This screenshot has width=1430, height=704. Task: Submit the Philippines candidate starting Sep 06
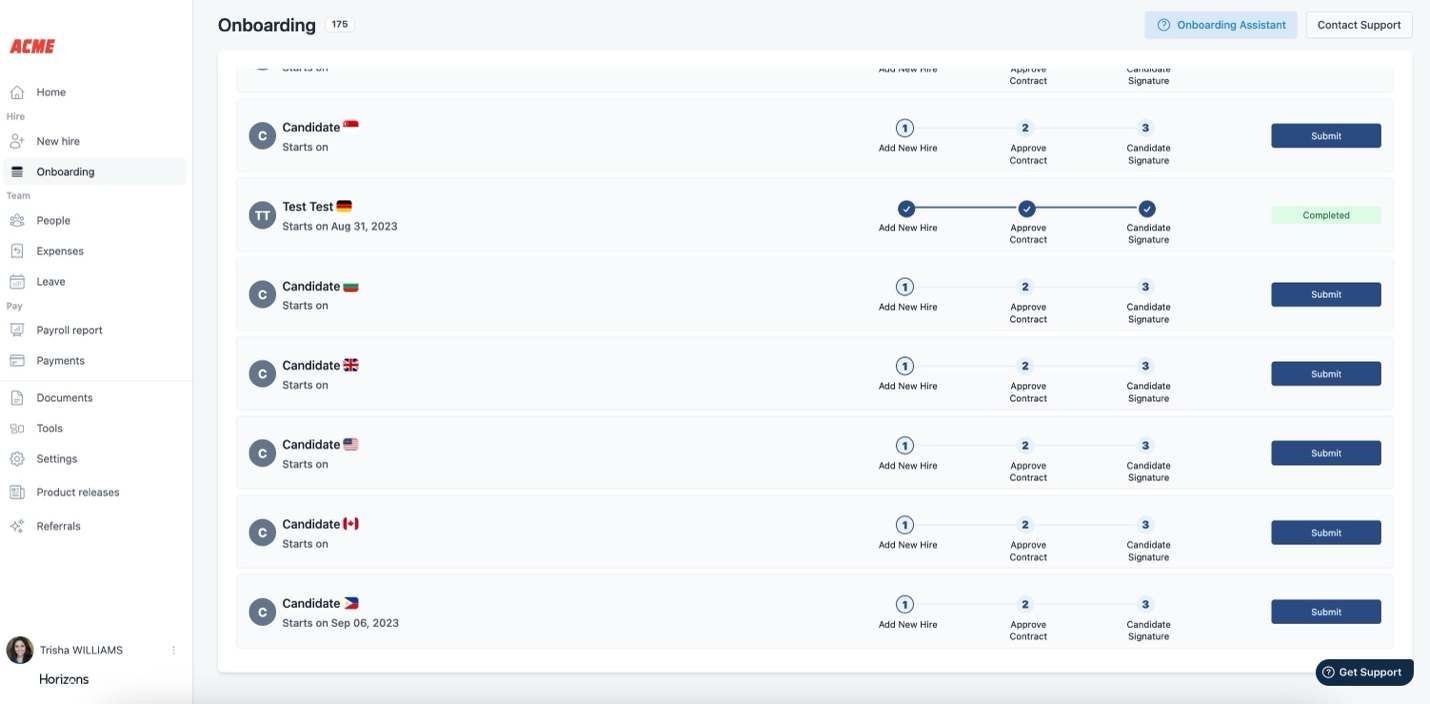(1325, 612)
